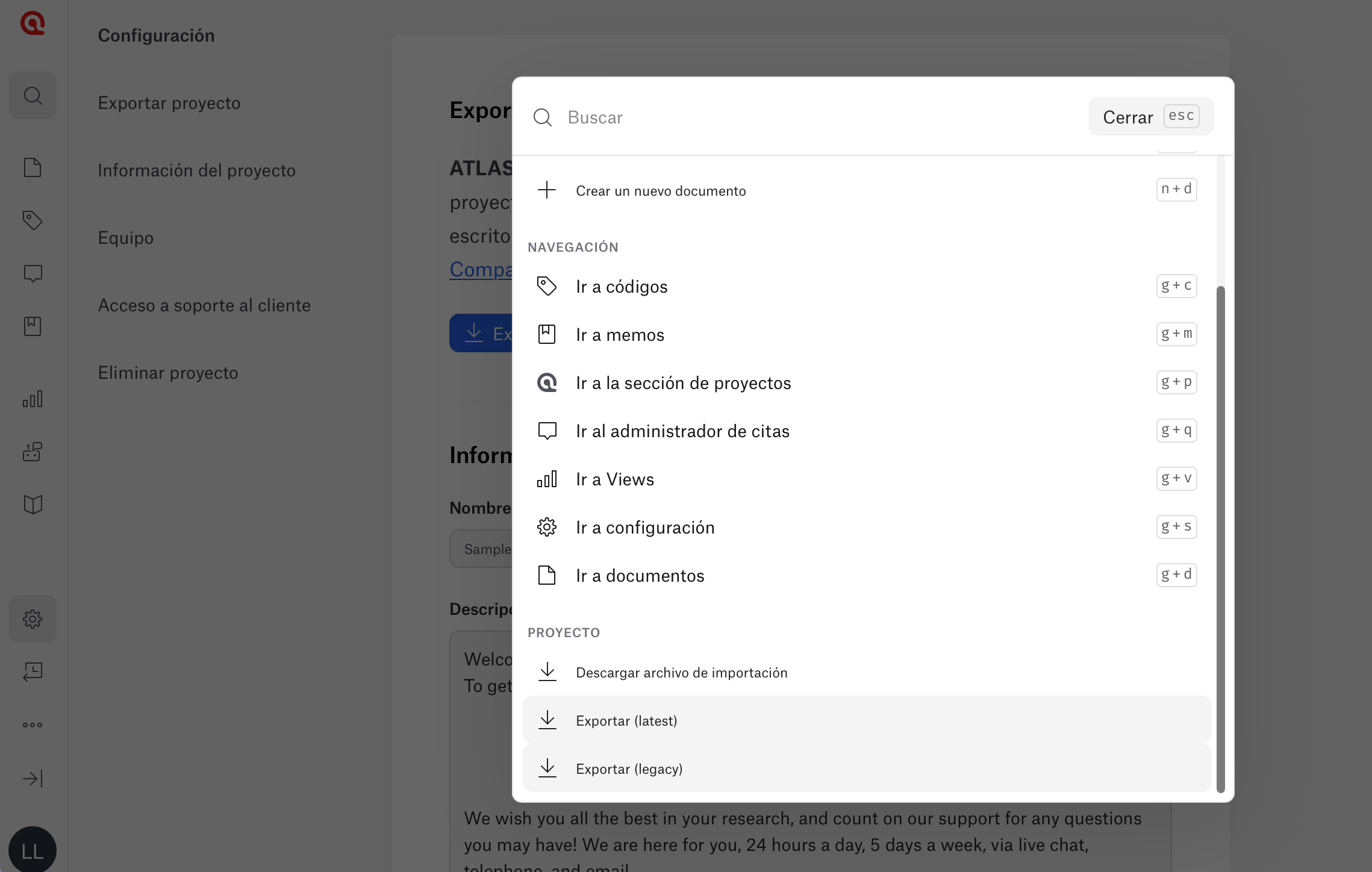Click the search icon in left sidebar
Screen dimensions: 1372x872
click(33, 95)
